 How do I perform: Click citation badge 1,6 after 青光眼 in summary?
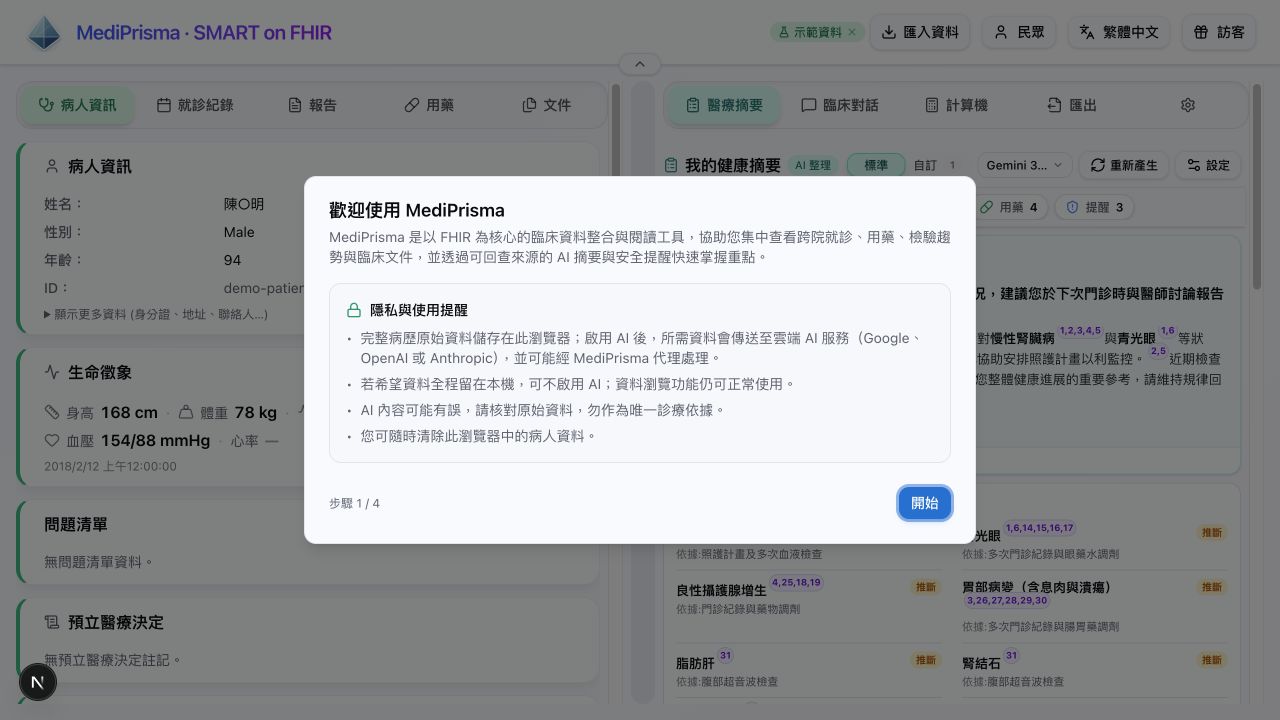[x=1167, y=331]
